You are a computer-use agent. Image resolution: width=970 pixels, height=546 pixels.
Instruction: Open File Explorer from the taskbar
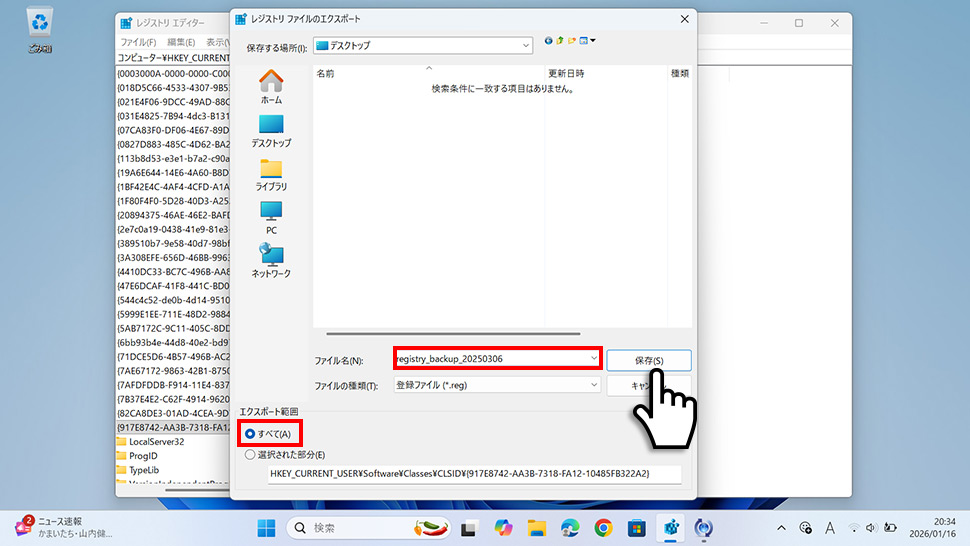coord(536,528)
